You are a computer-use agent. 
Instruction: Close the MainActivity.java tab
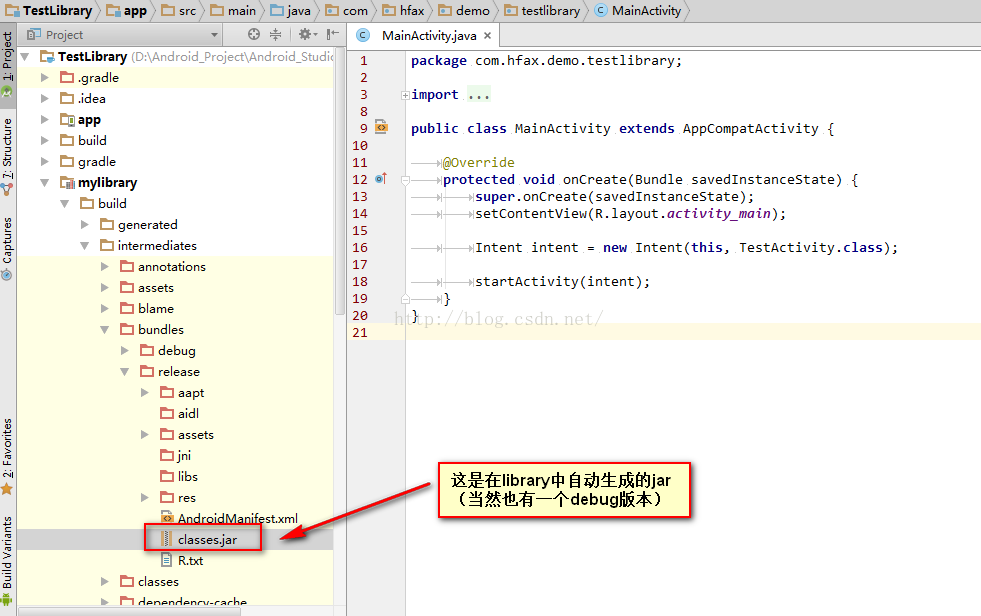[489, 36]
